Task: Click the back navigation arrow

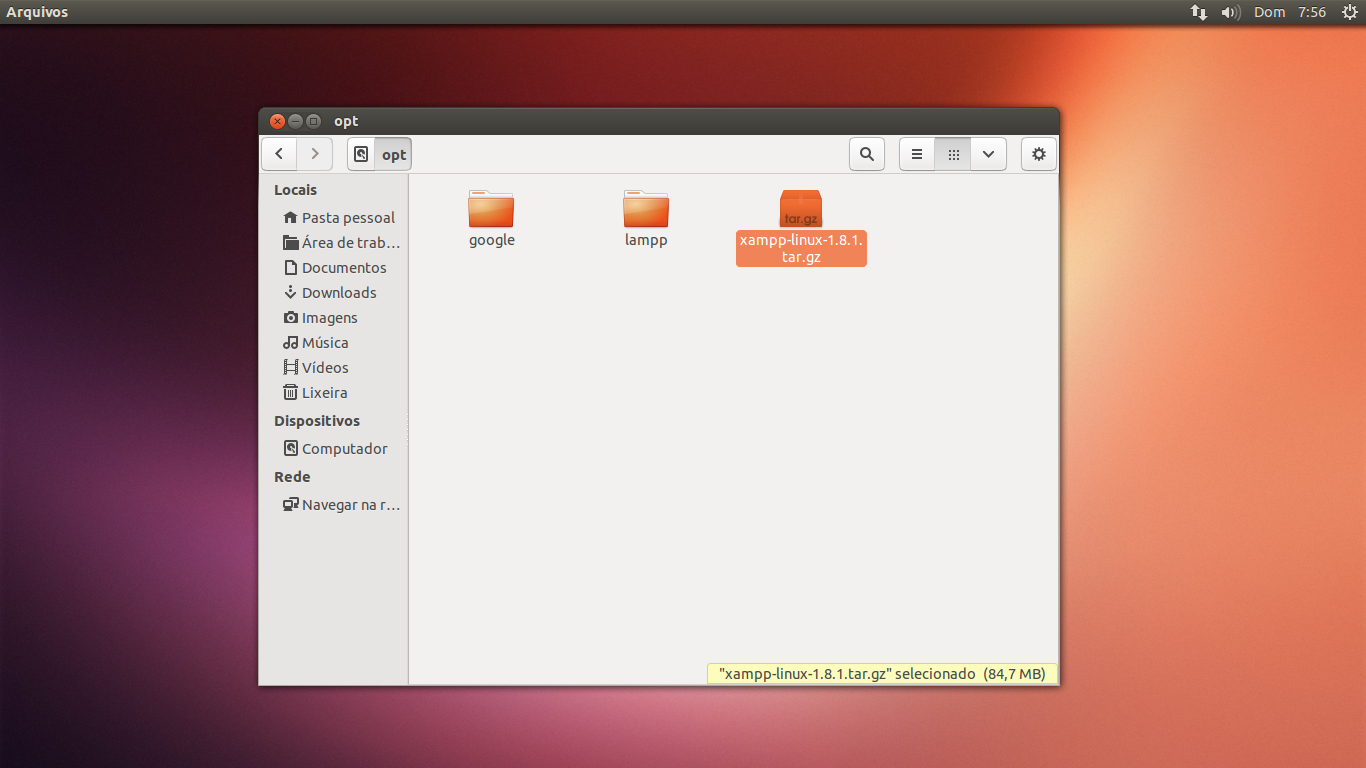Action: (279, 154)
